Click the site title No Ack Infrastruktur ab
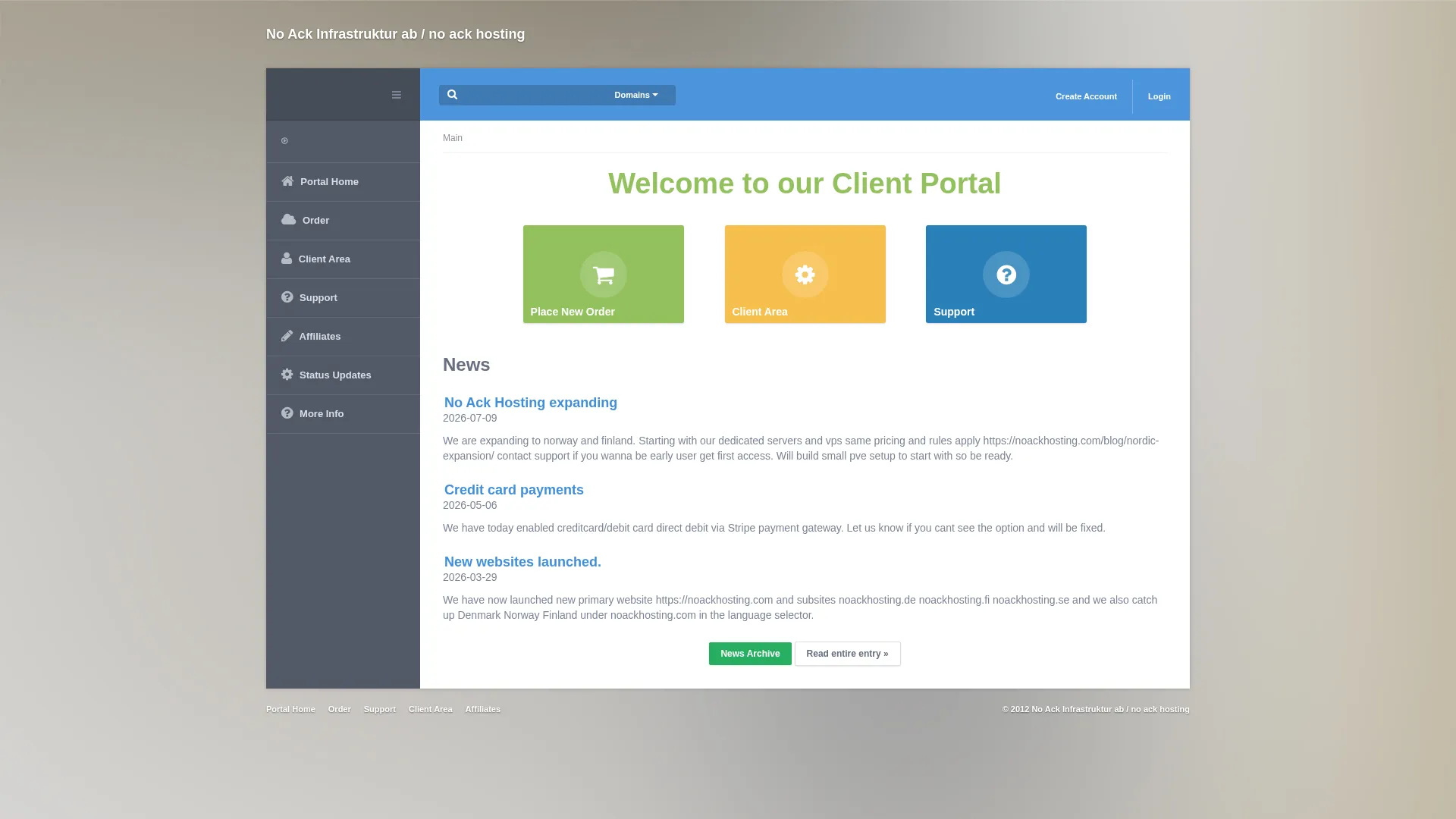 point(395,34)
